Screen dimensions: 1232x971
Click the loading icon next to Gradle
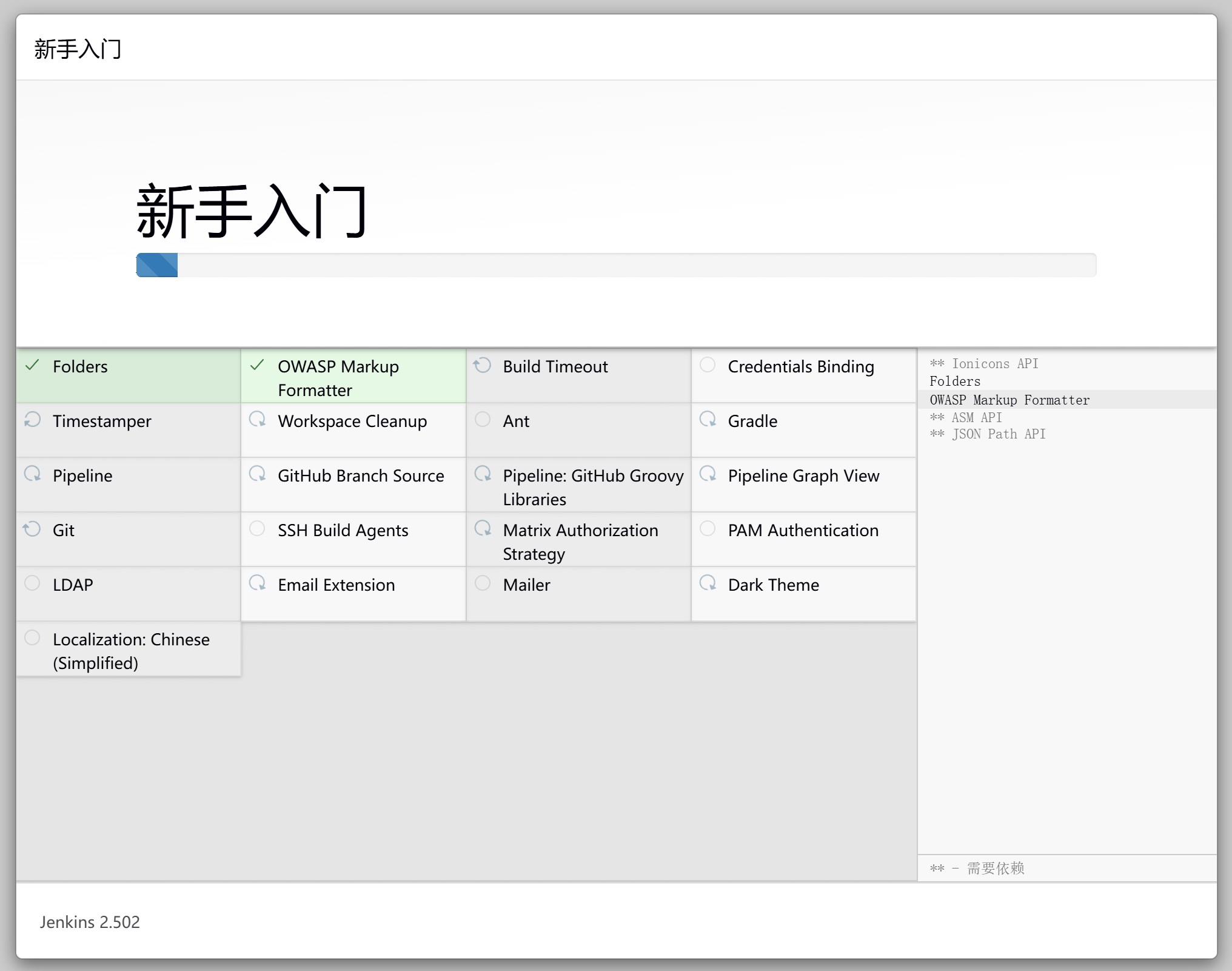708,420
